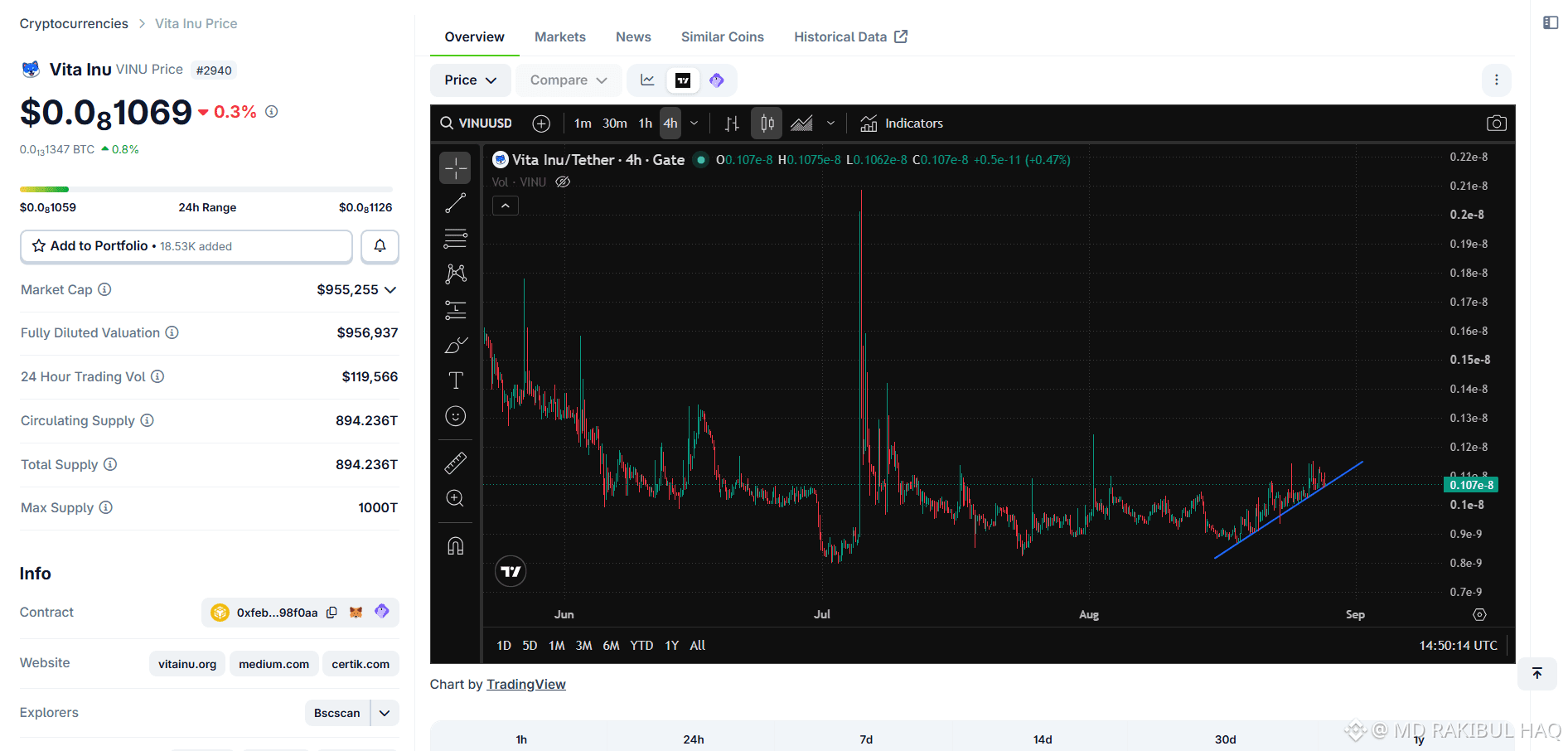The width and height of the screenshot is (1568, 751).
Task: Open the forecasting and measurement tools
Action: (456, 310)
